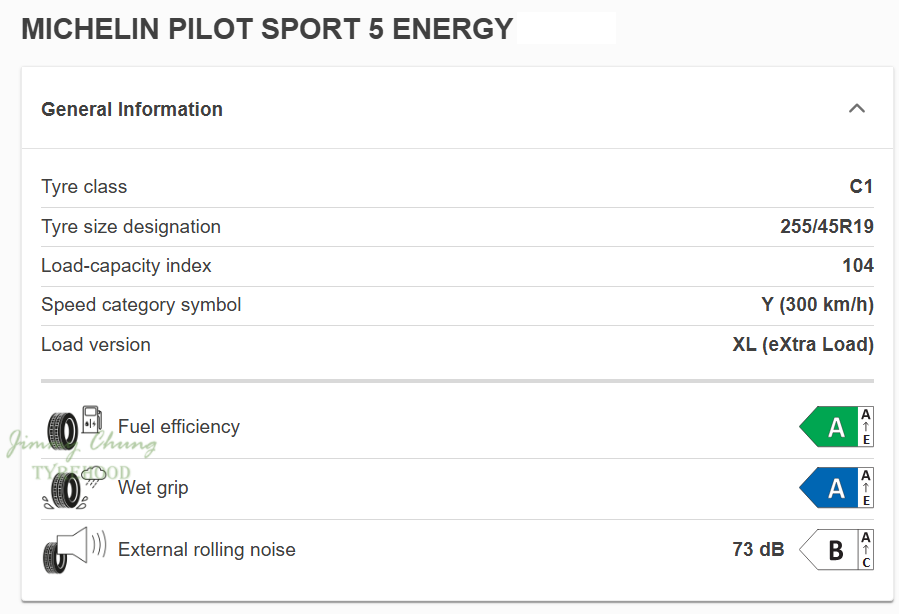Click the XL (eXtra Load) value
This screenshot has height=614, width=899.
click(802, 345)
